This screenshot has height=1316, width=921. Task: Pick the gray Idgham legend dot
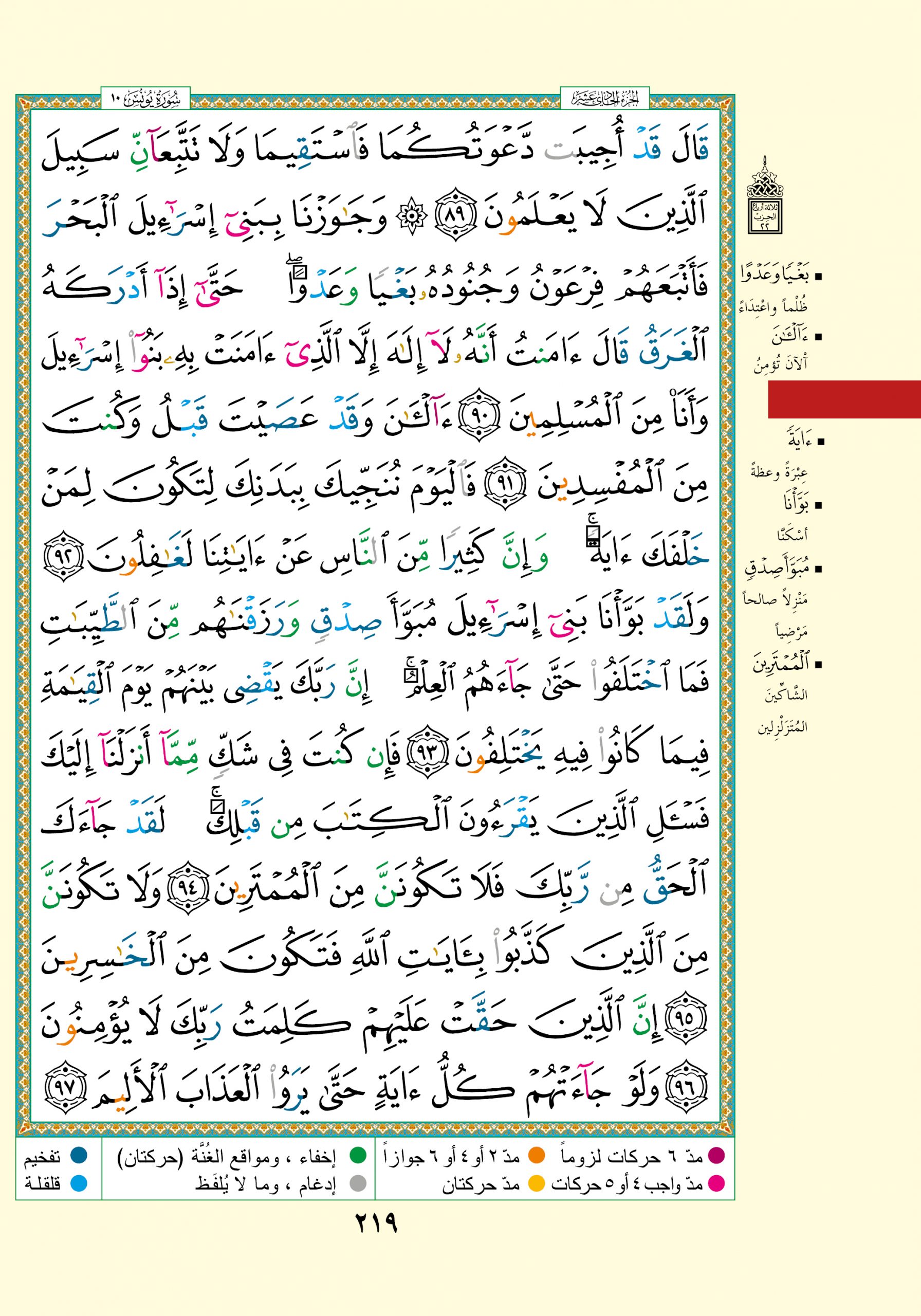[x=358, y=1183]
